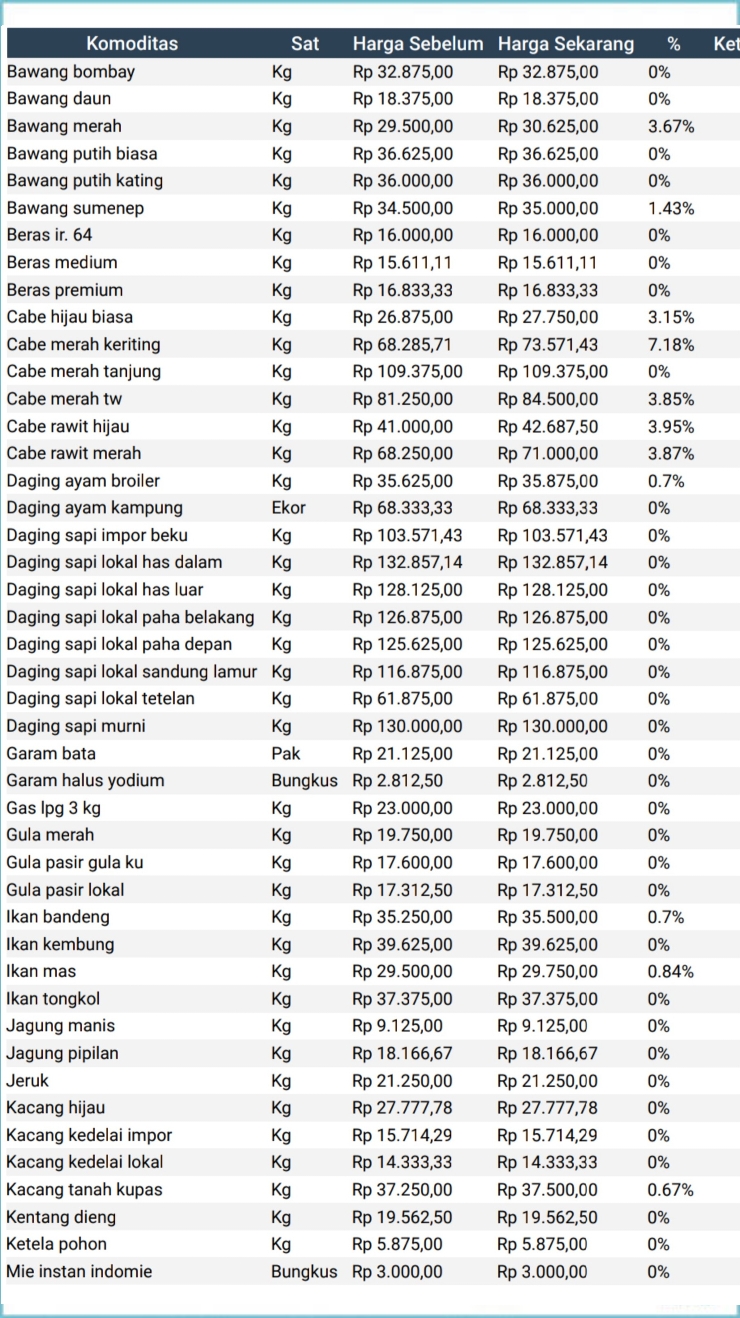Image resolution: width=740 pixels, height=1318 pixels.
Task: Select the Garam halus yodium row name
Action: point(85,781)
